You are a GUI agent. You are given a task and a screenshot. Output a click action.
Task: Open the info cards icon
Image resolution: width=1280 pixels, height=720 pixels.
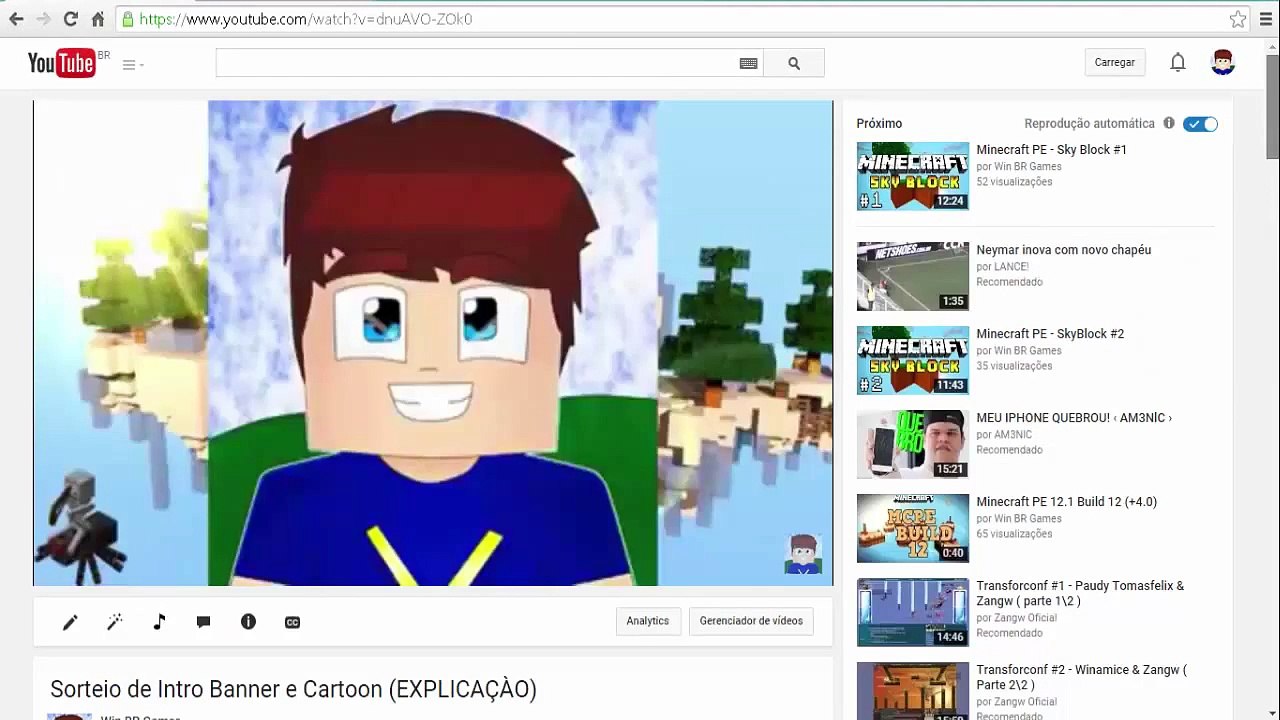click(x=248, y=622)
